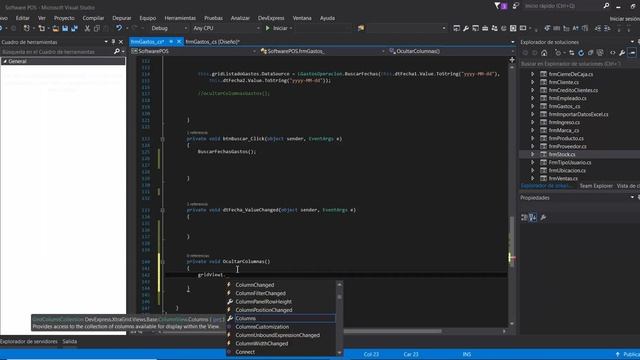Screen dimensions: 640x360
Task: Open the Toolbox panel options dropdown arrow
Action: point(106,42)
